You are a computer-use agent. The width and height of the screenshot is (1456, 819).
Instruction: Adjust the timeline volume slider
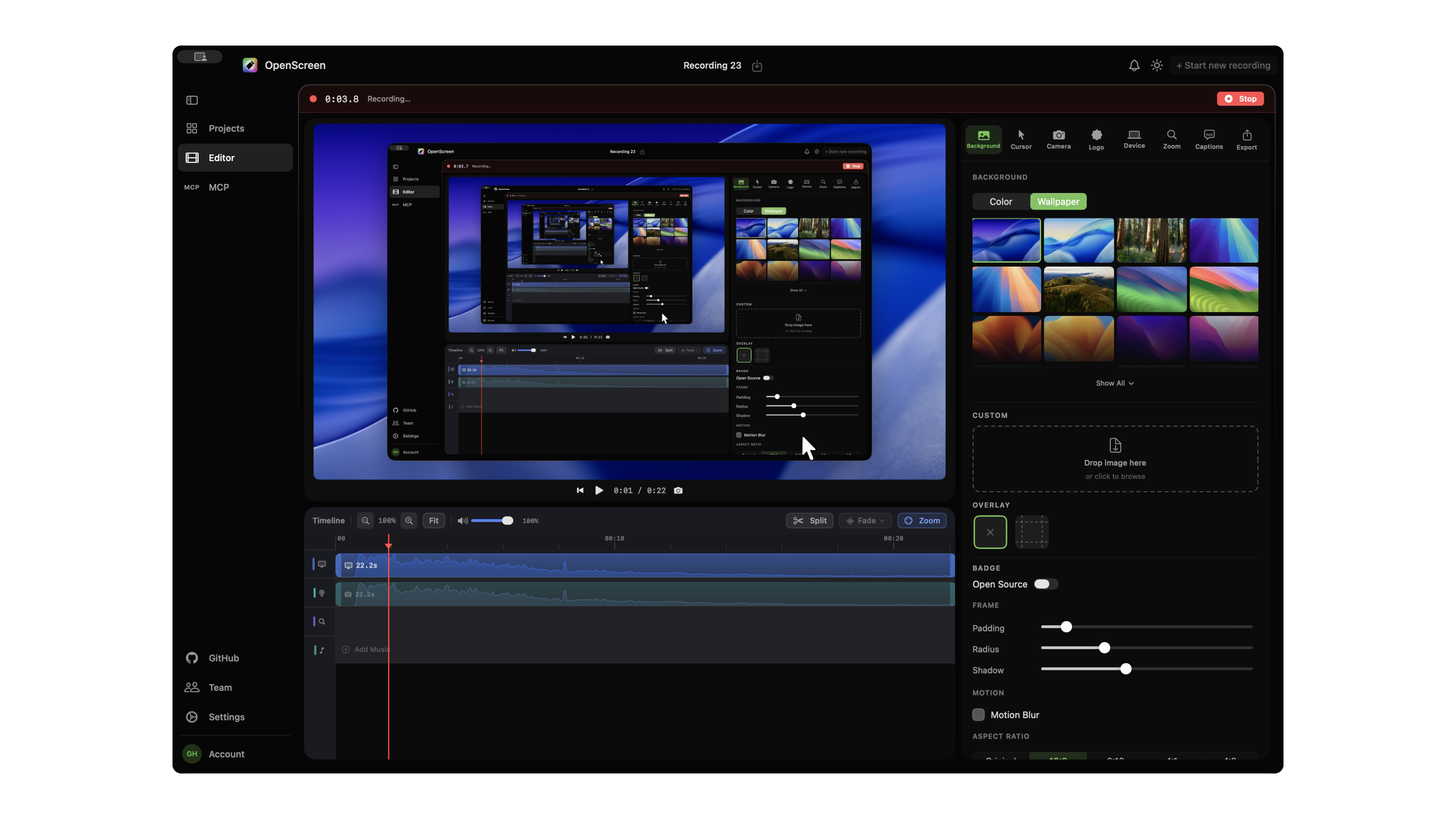click(492, 521)
